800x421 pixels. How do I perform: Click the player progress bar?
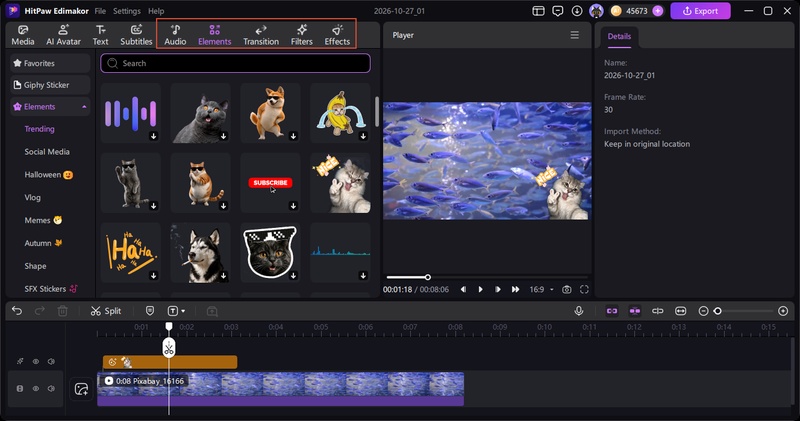487,277
